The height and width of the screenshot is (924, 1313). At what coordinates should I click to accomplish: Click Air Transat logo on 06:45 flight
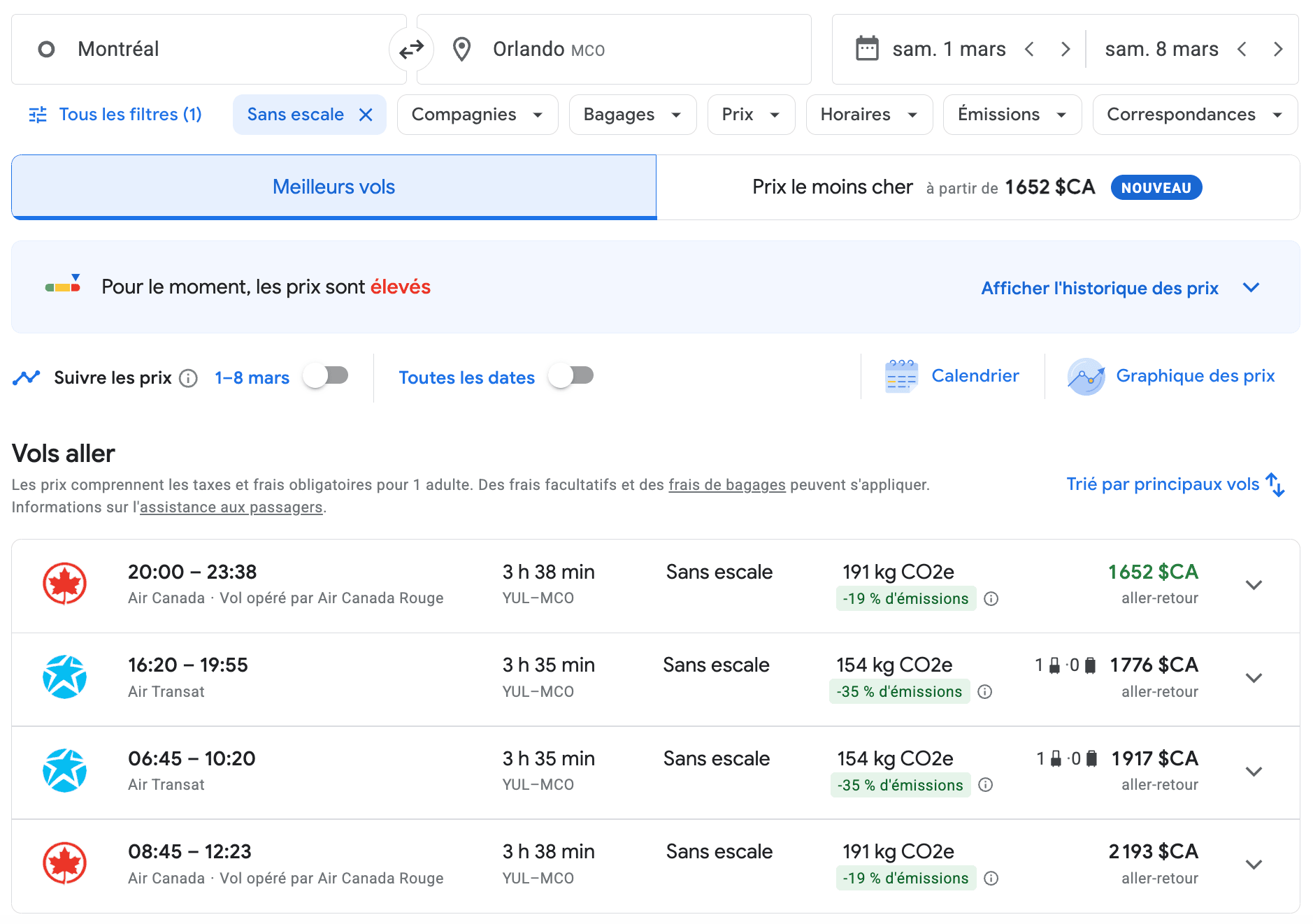click(x=64, y=770)
